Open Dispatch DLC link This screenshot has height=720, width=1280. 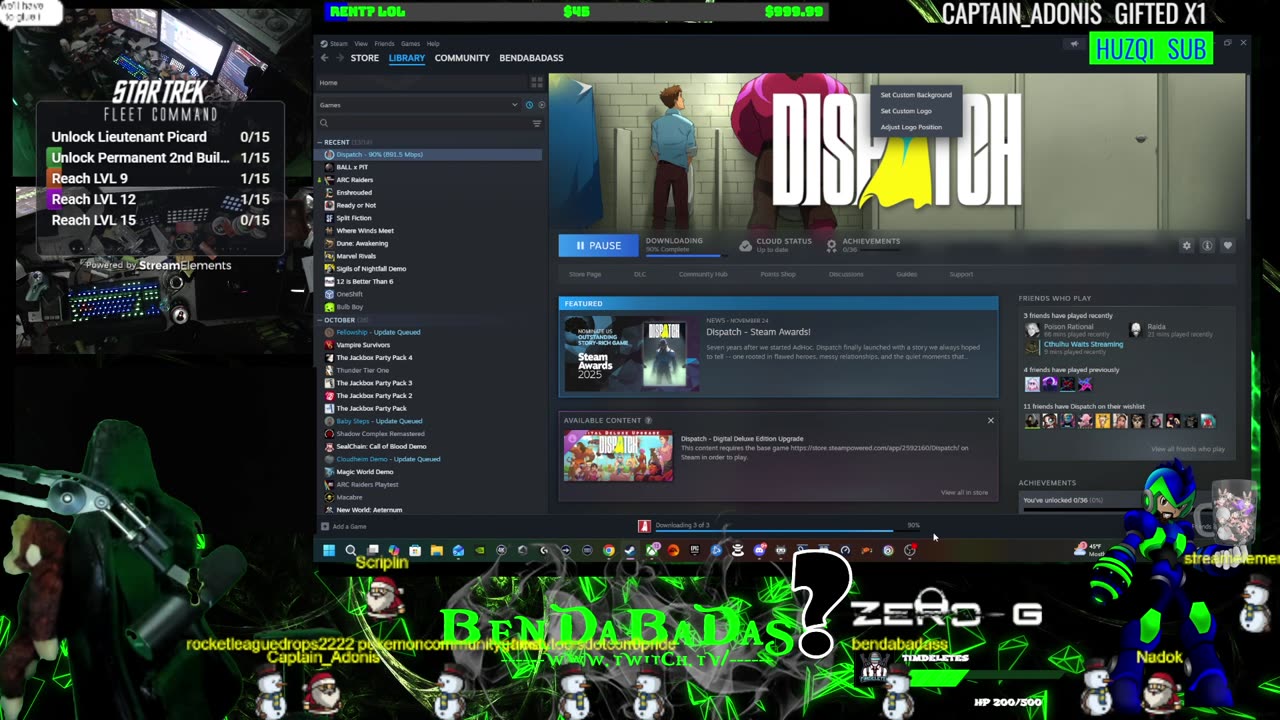[640, 274]
